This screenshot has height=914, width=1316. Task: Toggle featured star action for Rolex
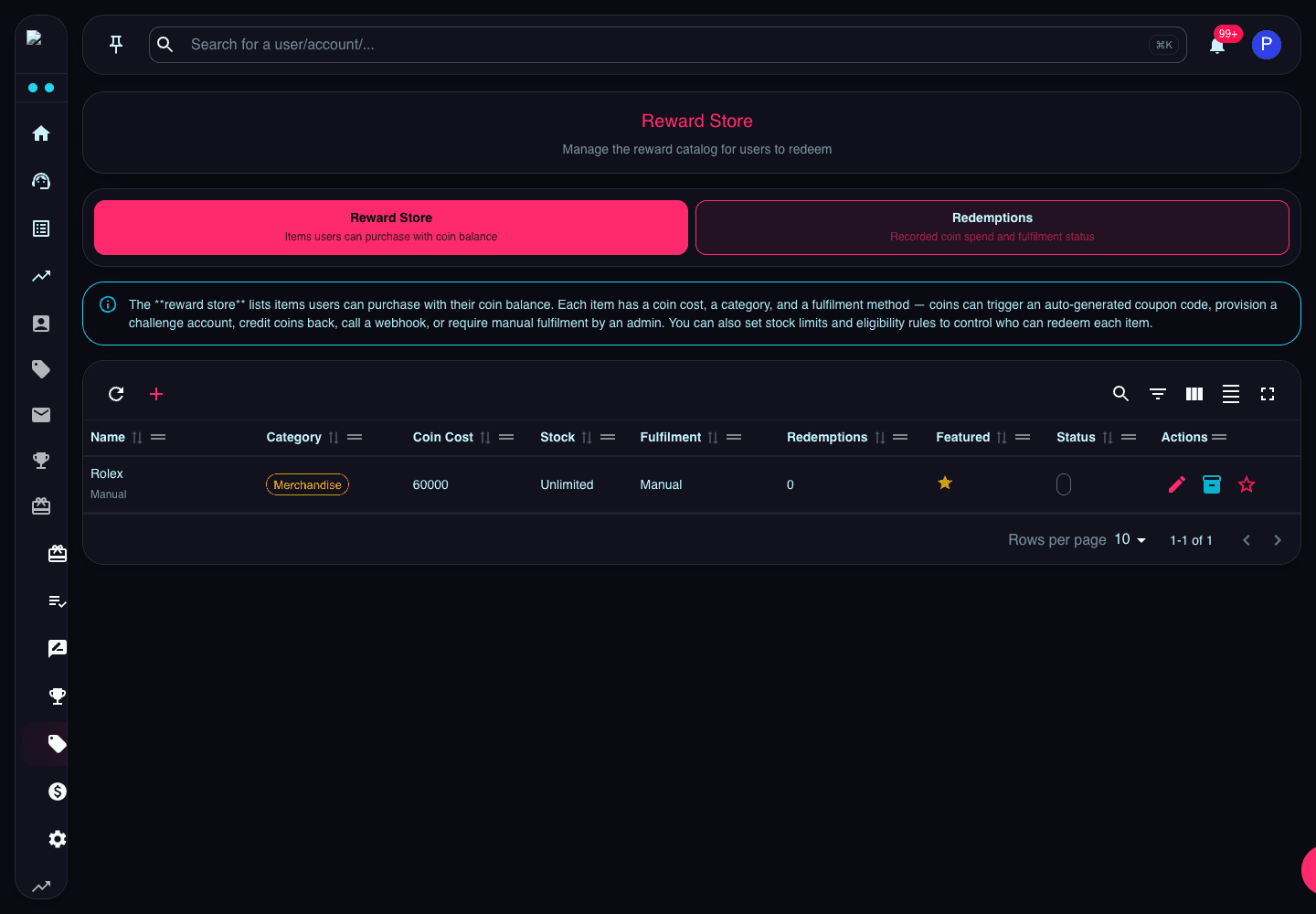pos(1247,484)
